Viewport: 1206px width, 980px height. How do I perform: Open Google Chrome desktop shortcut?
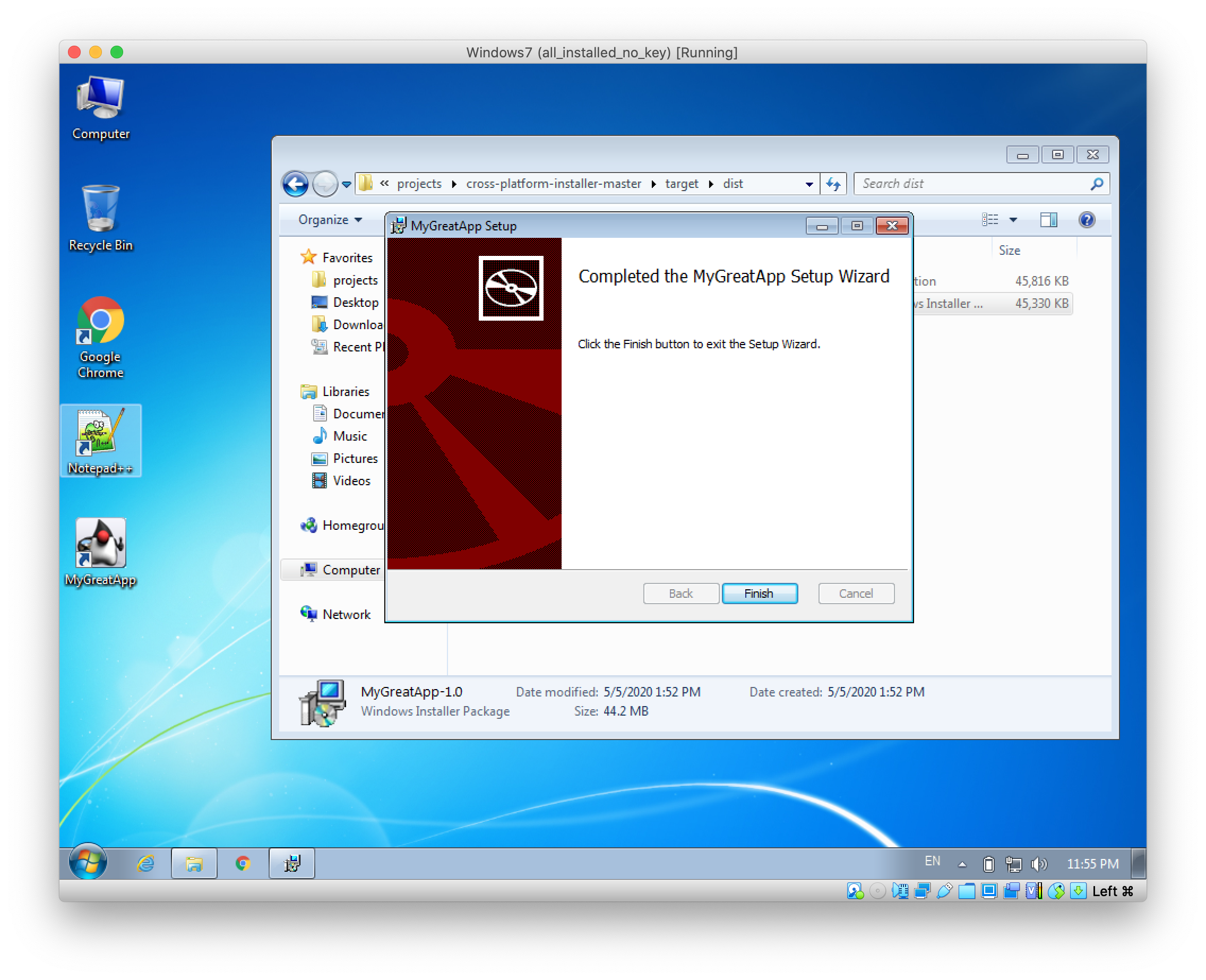tap(100, 321)
